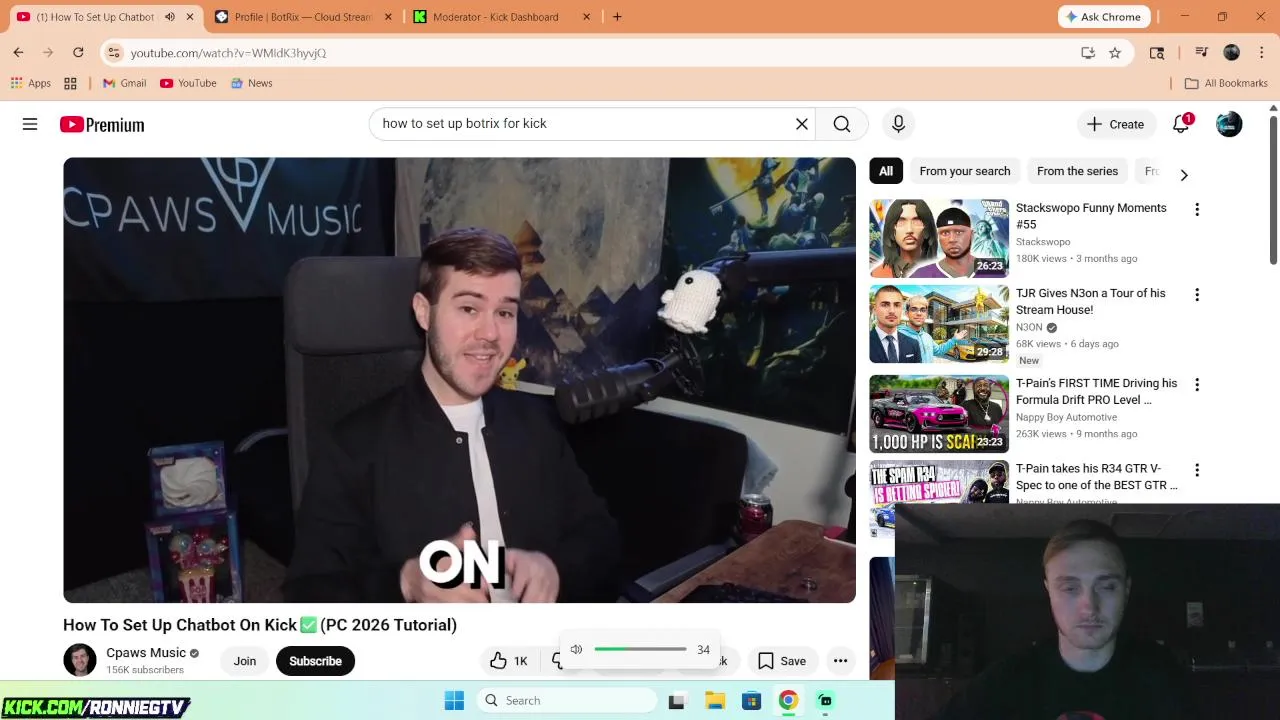Open Stackswopo Funny Moments thumbnail
Image resolution: width=1280 pixels, height=720 pixels.
[x=939, y=238]
